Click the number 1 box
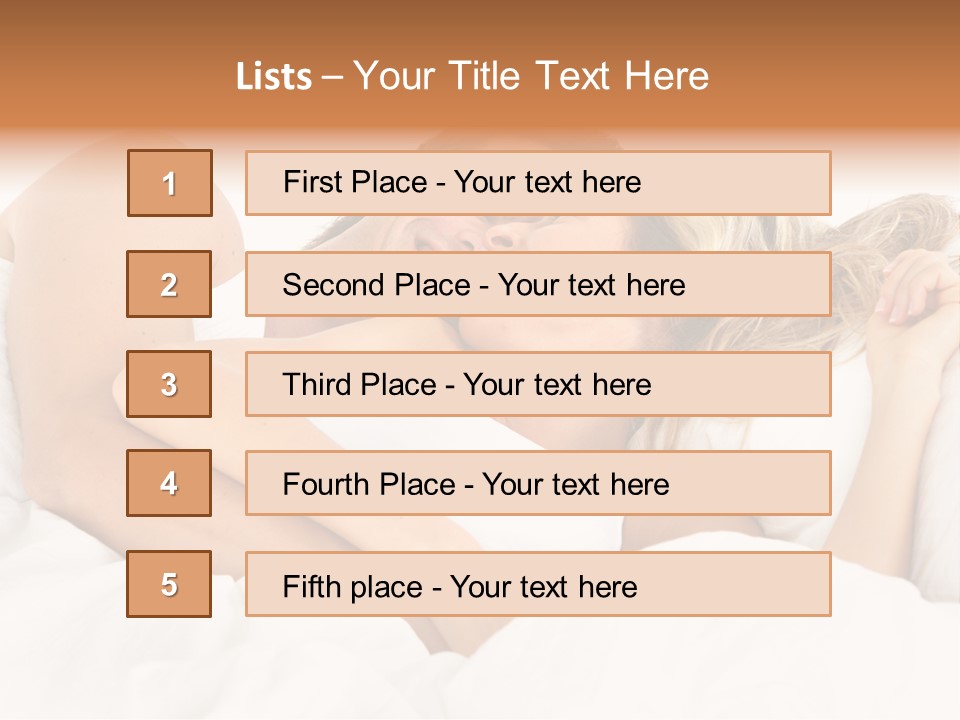 [169, 183]
